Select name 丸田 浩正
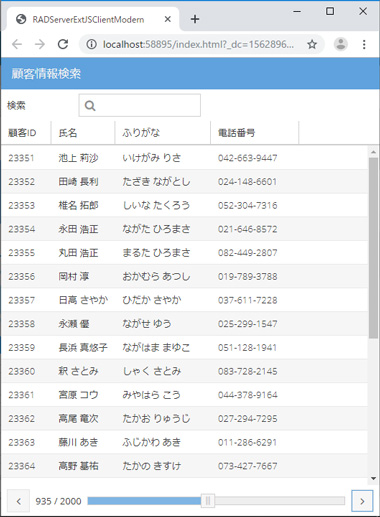Image resolution: width=380 pixels, height=517 pixels. [78, 252]
